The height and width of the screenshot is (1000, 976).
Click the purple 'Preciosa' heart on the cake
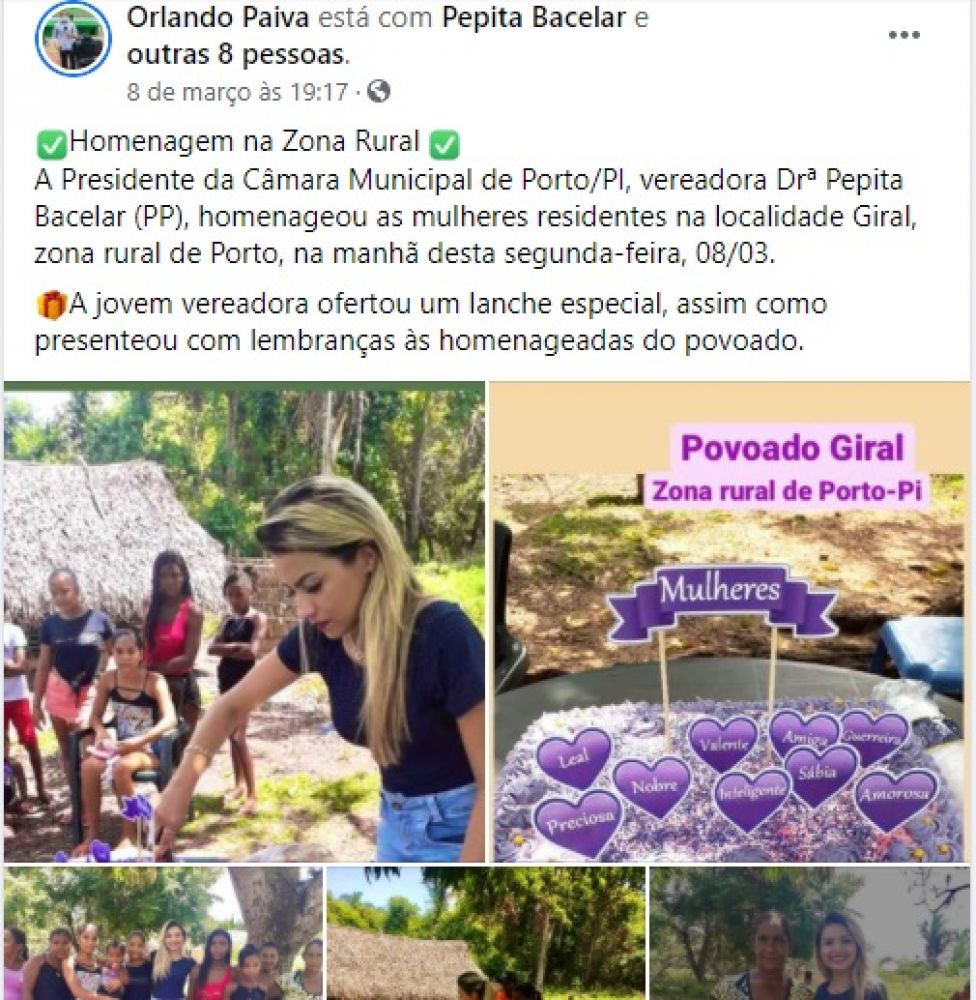(579, 821)
